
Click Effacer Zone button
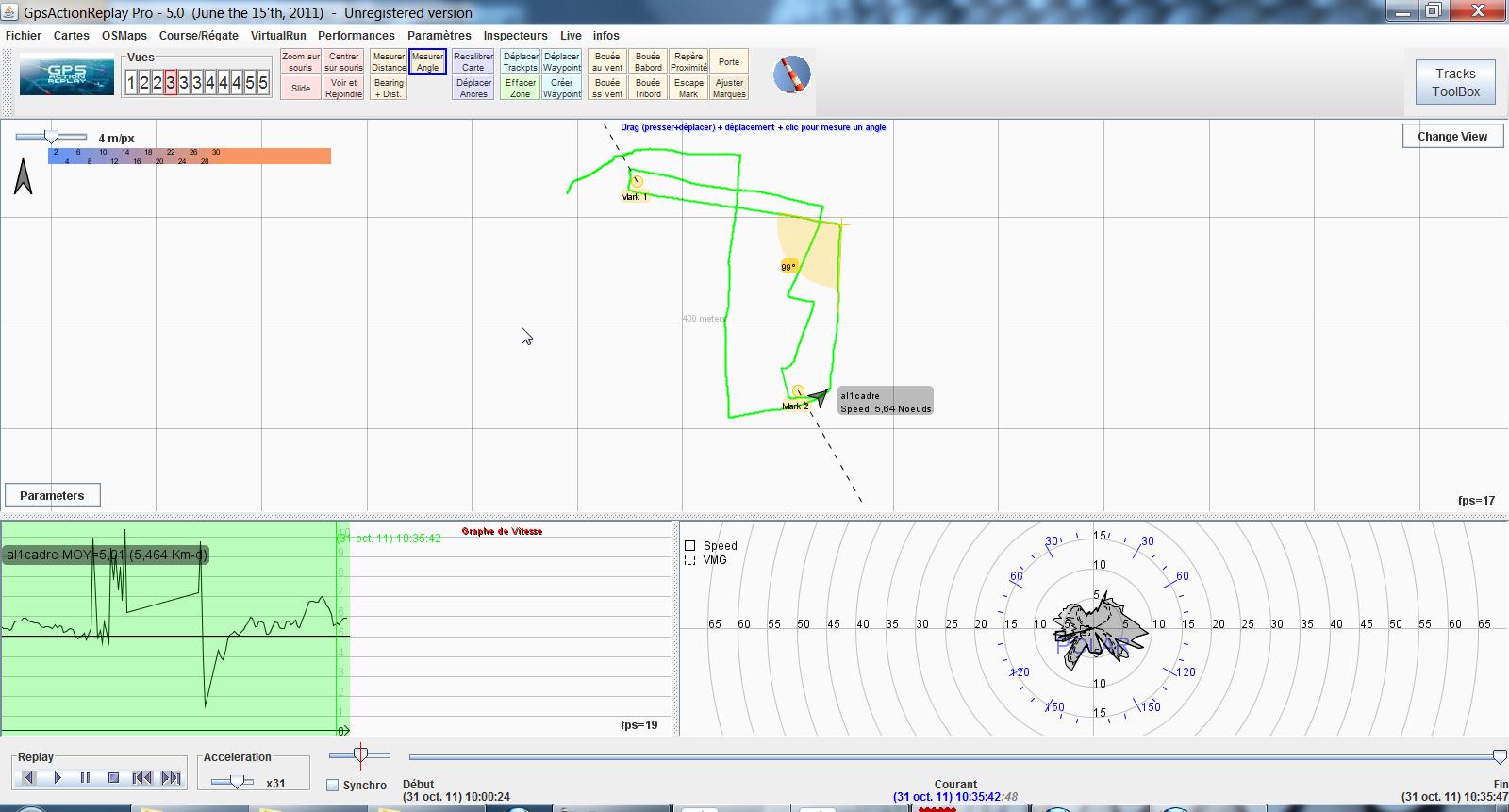pos(521,88)
